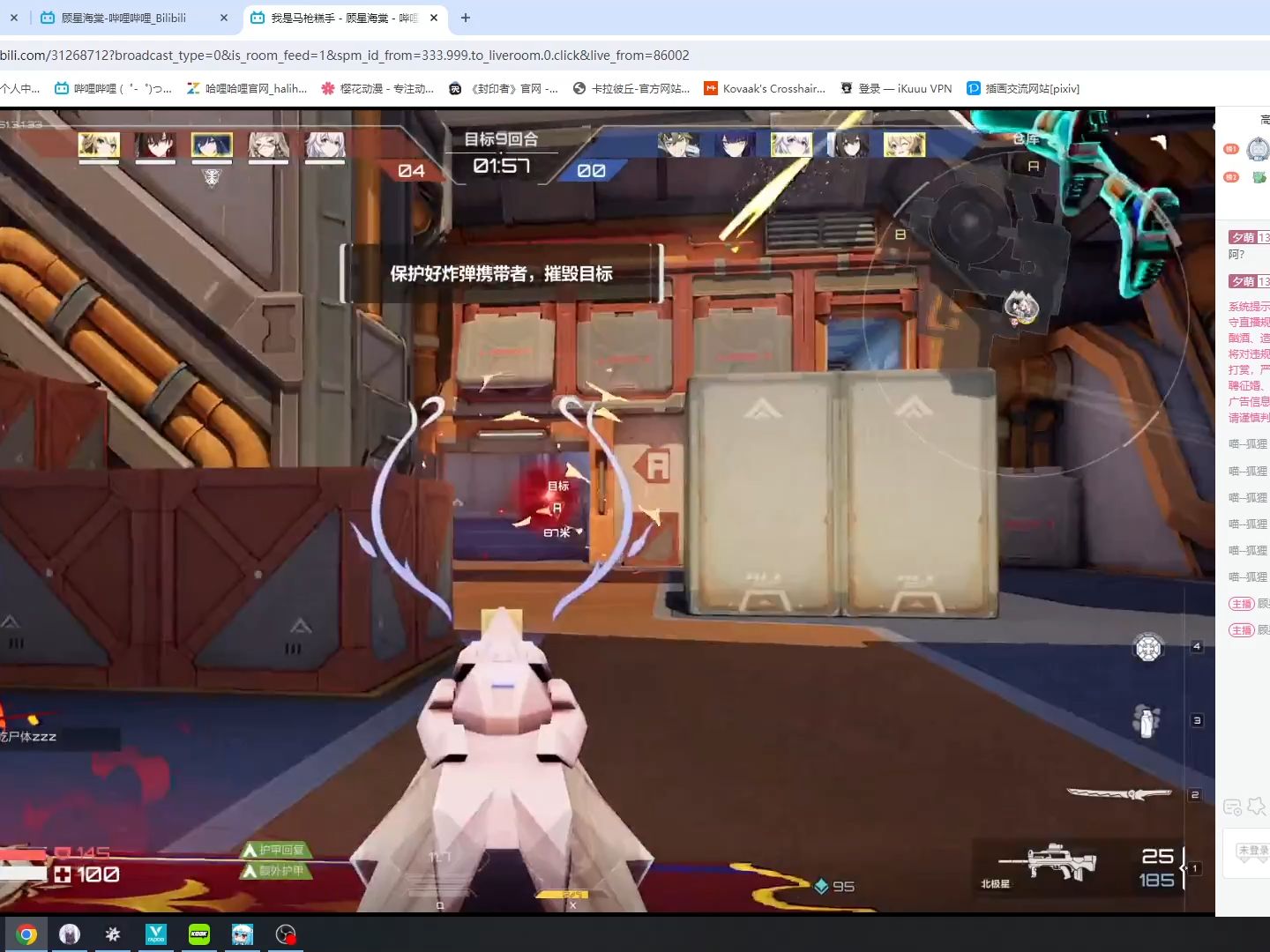The image size is (1270, 952).
Task: Click the round timer showing 01:57
Action: [501, 166]
